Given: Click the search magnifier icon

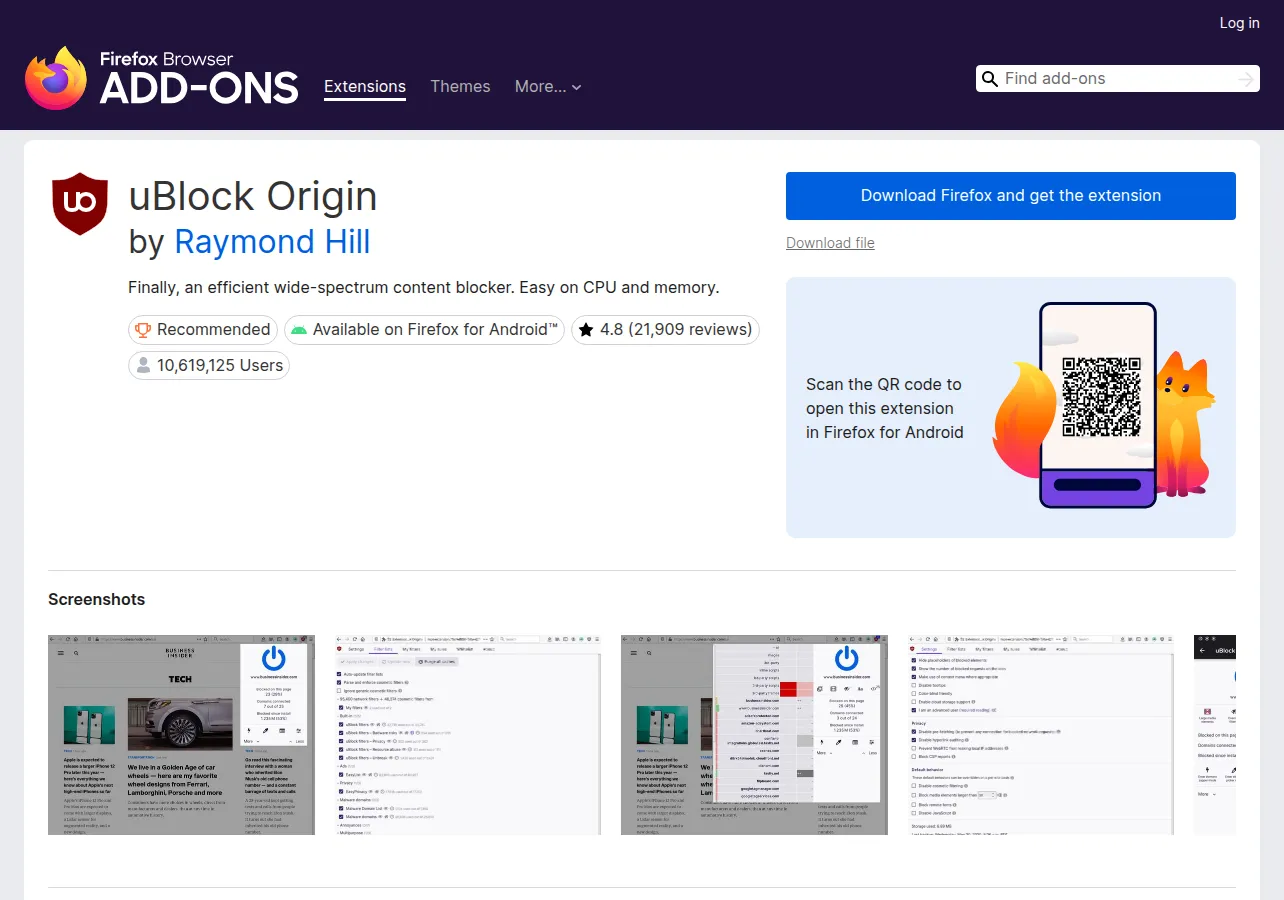Looking at the screenshot, I should 990,79.
